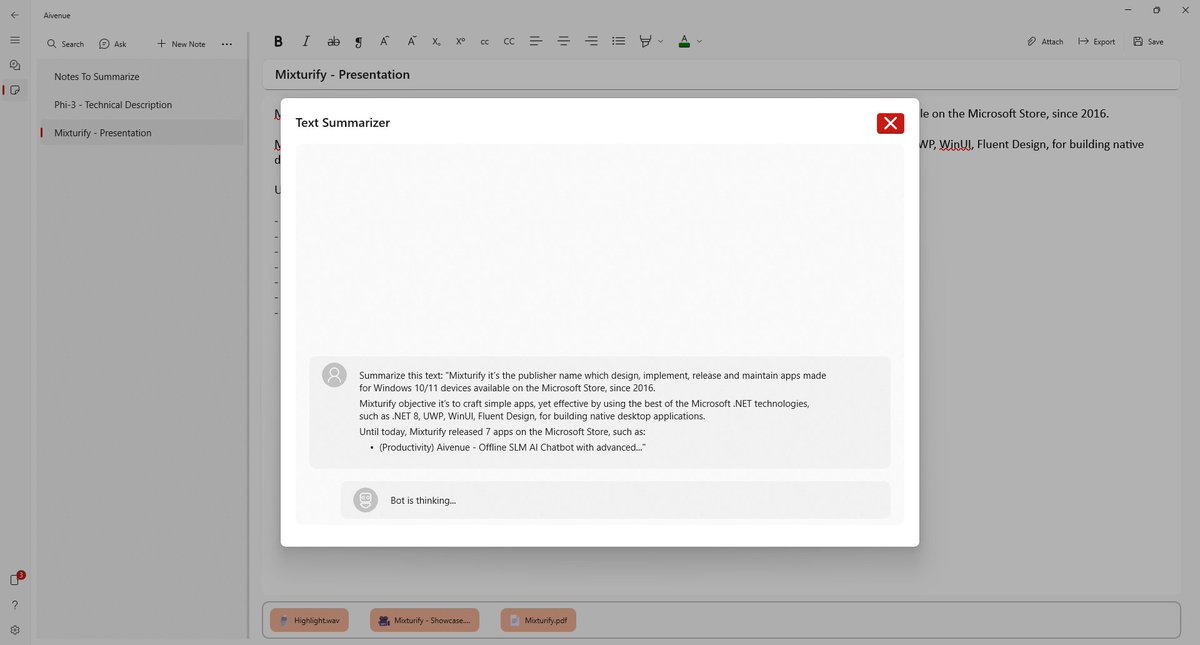Open highlighter color dropdown arrow
1200x645 pixels.
(661, 41)
